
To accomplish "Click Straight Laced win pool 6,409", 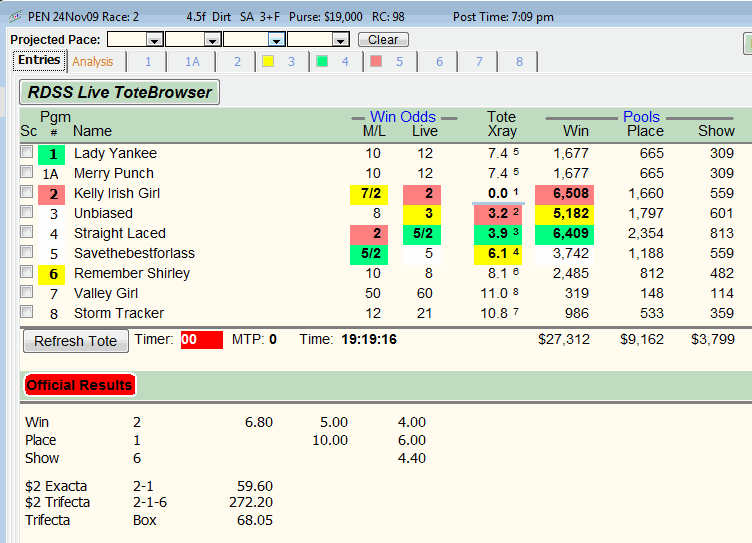I will tap(564, 235).
